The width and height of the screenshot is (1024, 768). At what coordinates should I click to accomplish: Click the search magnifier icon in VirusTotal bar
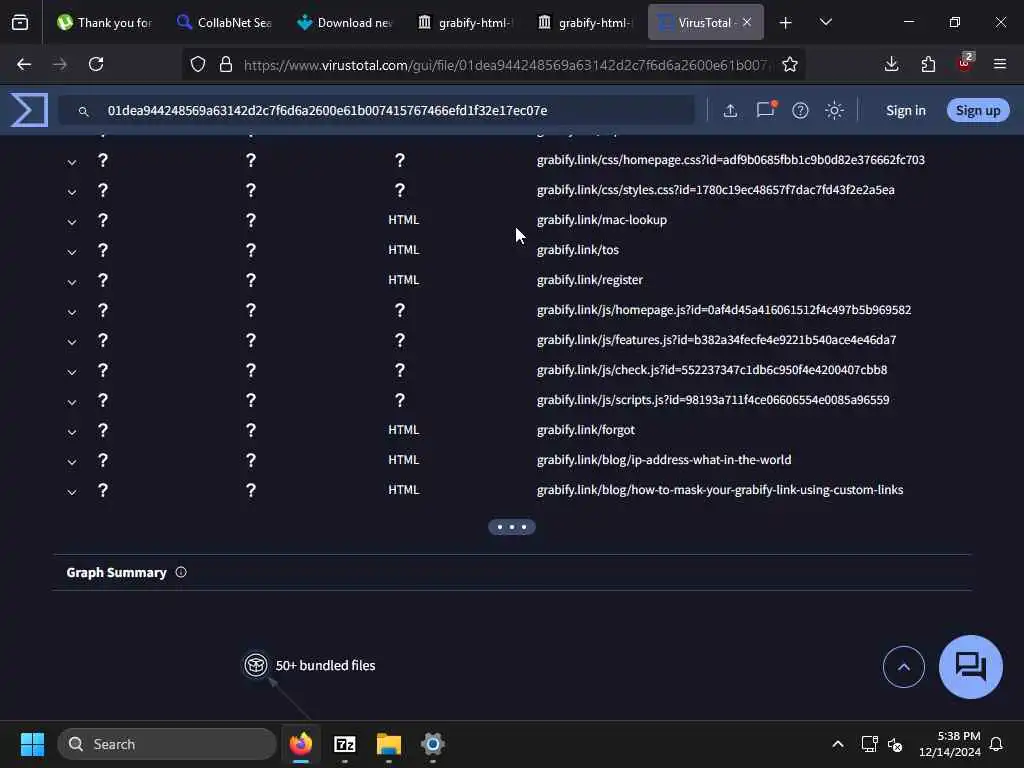pos(84,112)
